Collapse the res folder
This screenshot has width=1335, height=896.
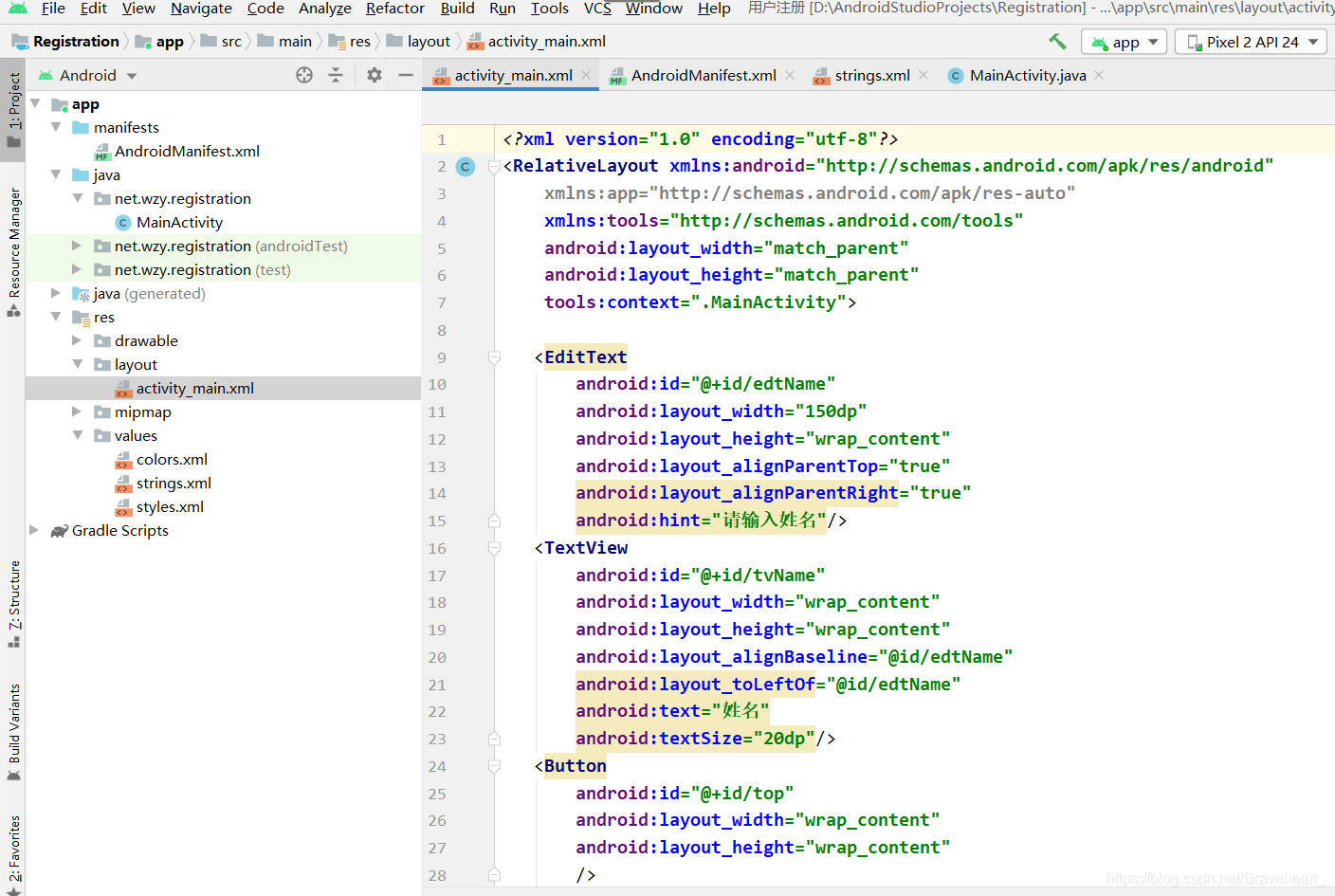click(x=56, y=317)
